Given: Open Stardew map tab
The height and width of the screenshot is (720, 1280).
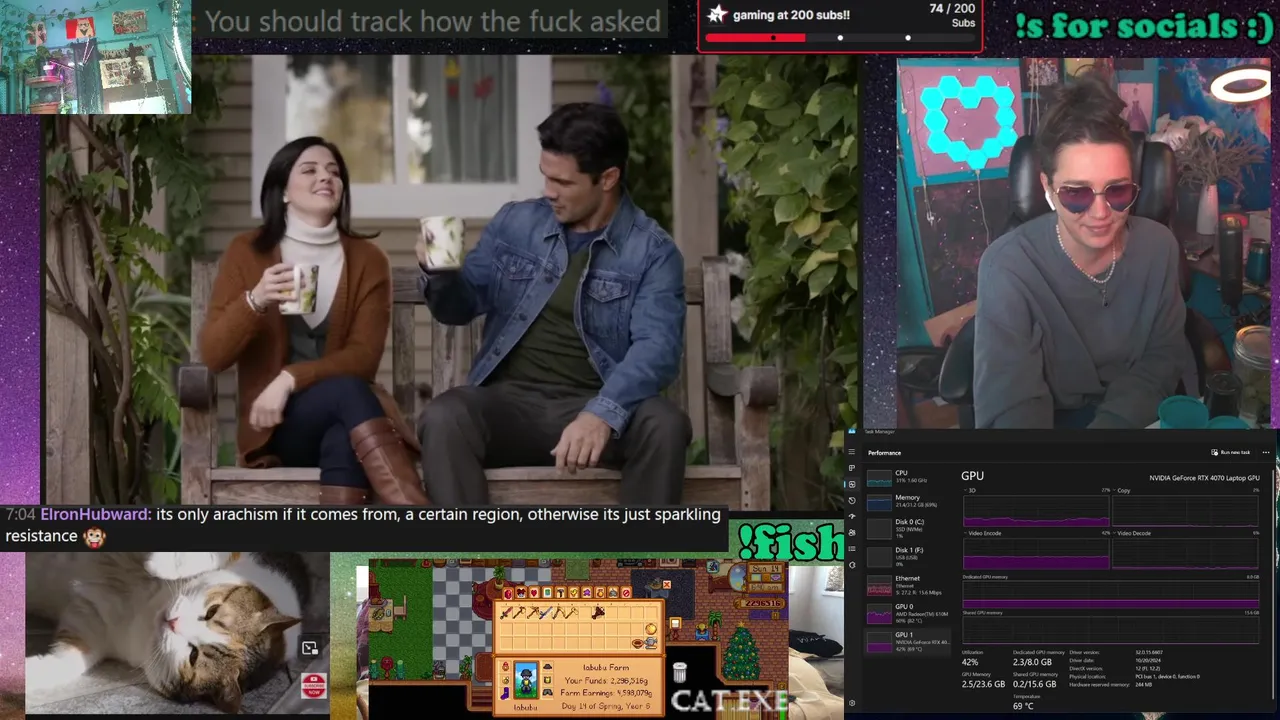Looking at the screenshot, I should [547, 593].
